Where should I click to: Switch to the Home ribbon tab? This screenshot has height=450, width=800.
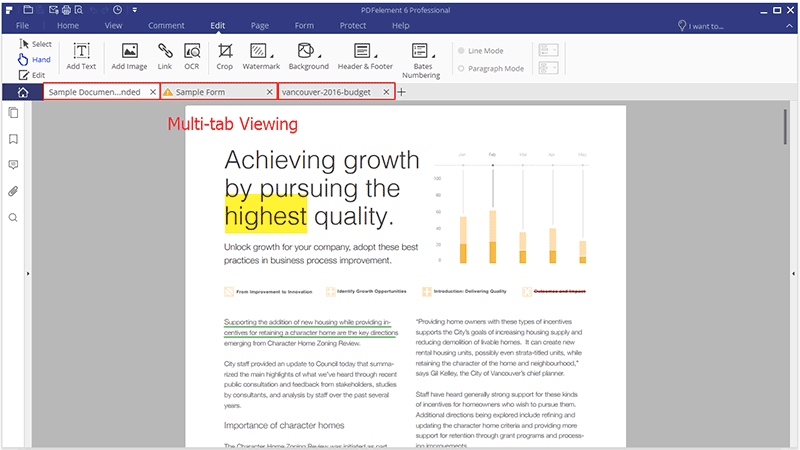pyautogui.click(x=68, y=26)
